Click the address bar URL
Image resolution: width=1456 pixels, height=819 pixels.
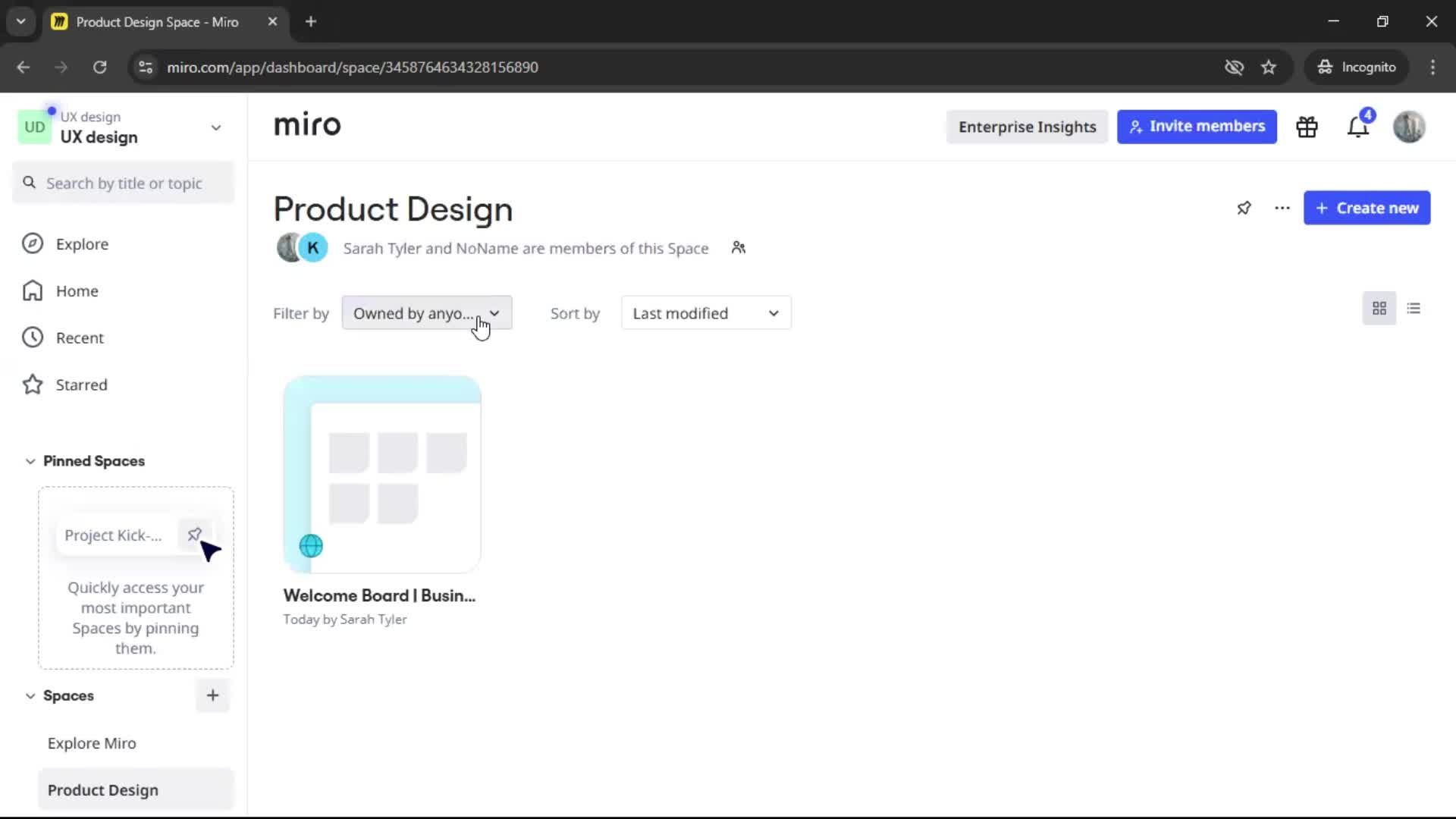pyautogui.click(x=353, y=67)
